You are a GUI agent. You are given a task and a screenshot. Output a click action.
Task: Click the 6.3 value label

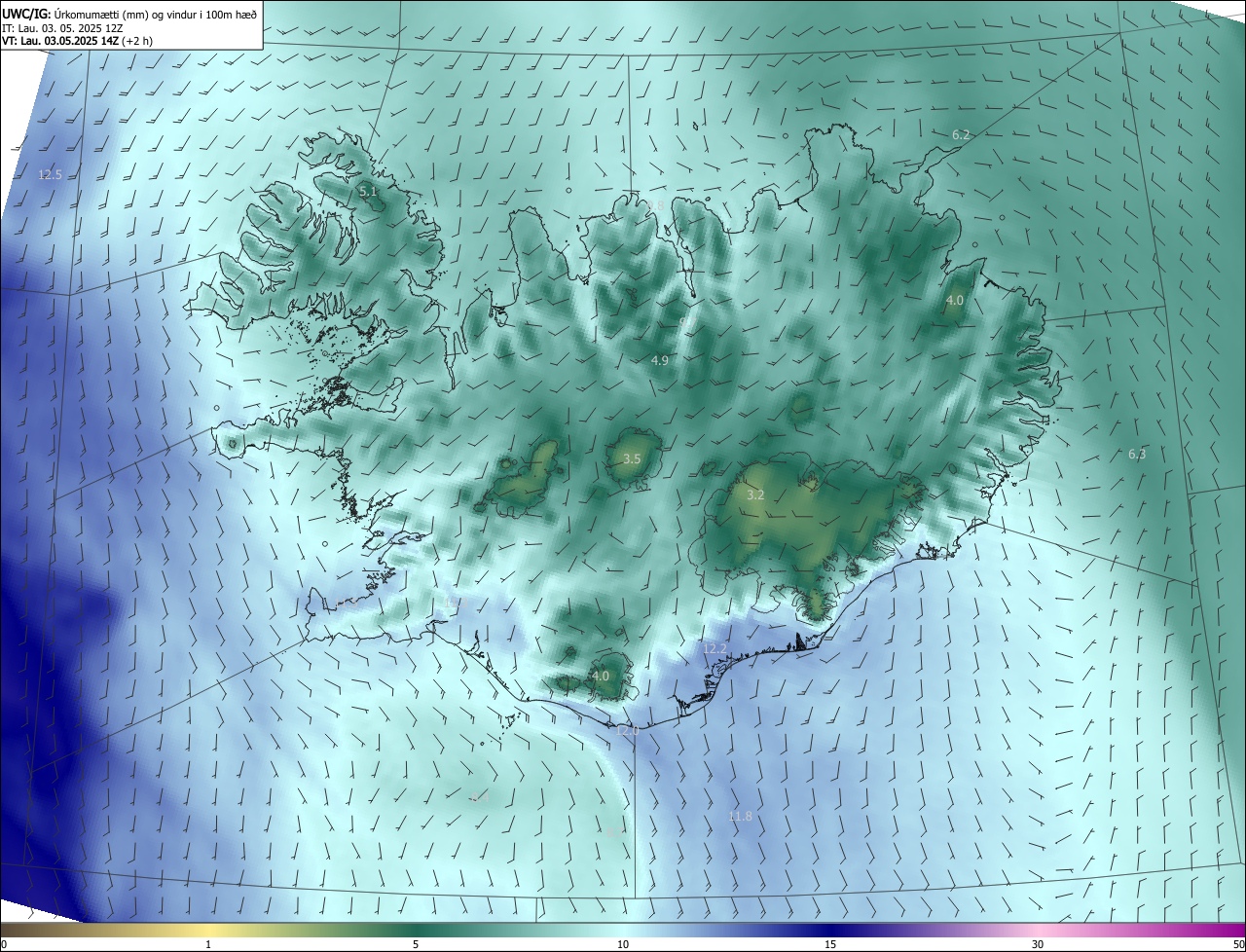pyautogui.click(x=1137, y=455)
